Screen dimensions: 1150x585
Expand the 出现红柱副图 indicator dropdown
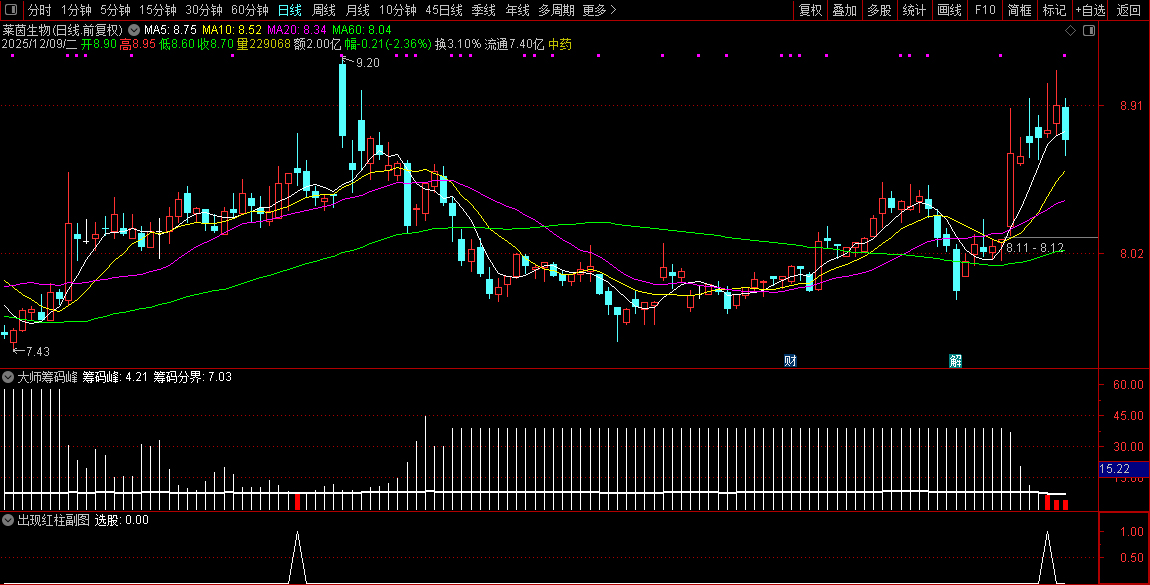(8, 520)
